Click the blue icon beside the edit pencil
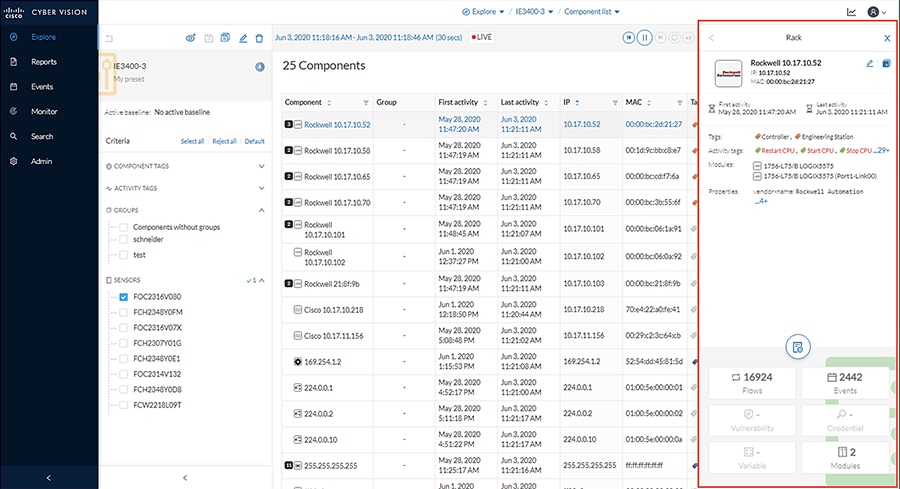Screen dimensions: 900x489 [886, 64]
